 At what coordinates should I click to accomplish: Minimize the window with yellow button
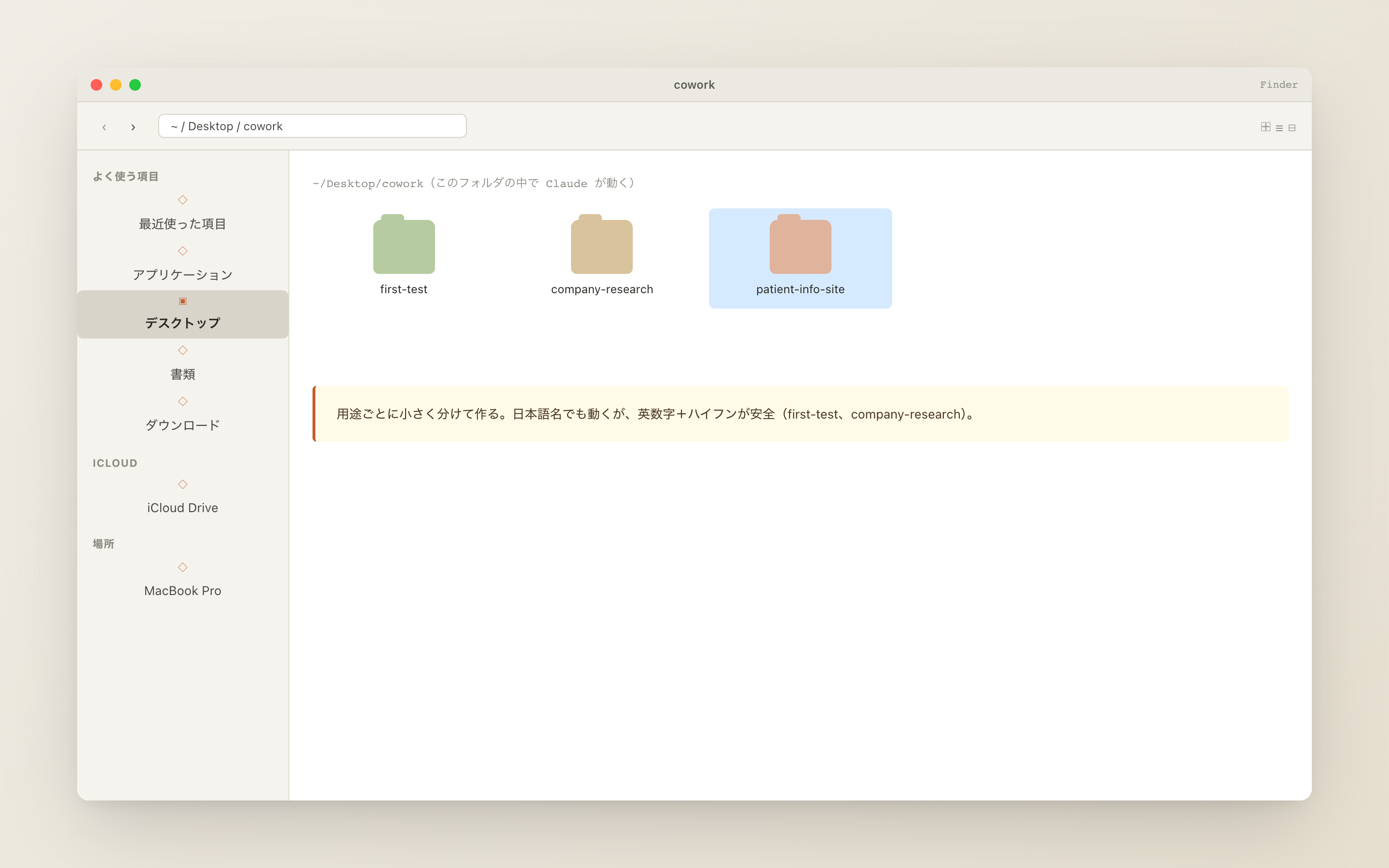(x=116, y=85)
